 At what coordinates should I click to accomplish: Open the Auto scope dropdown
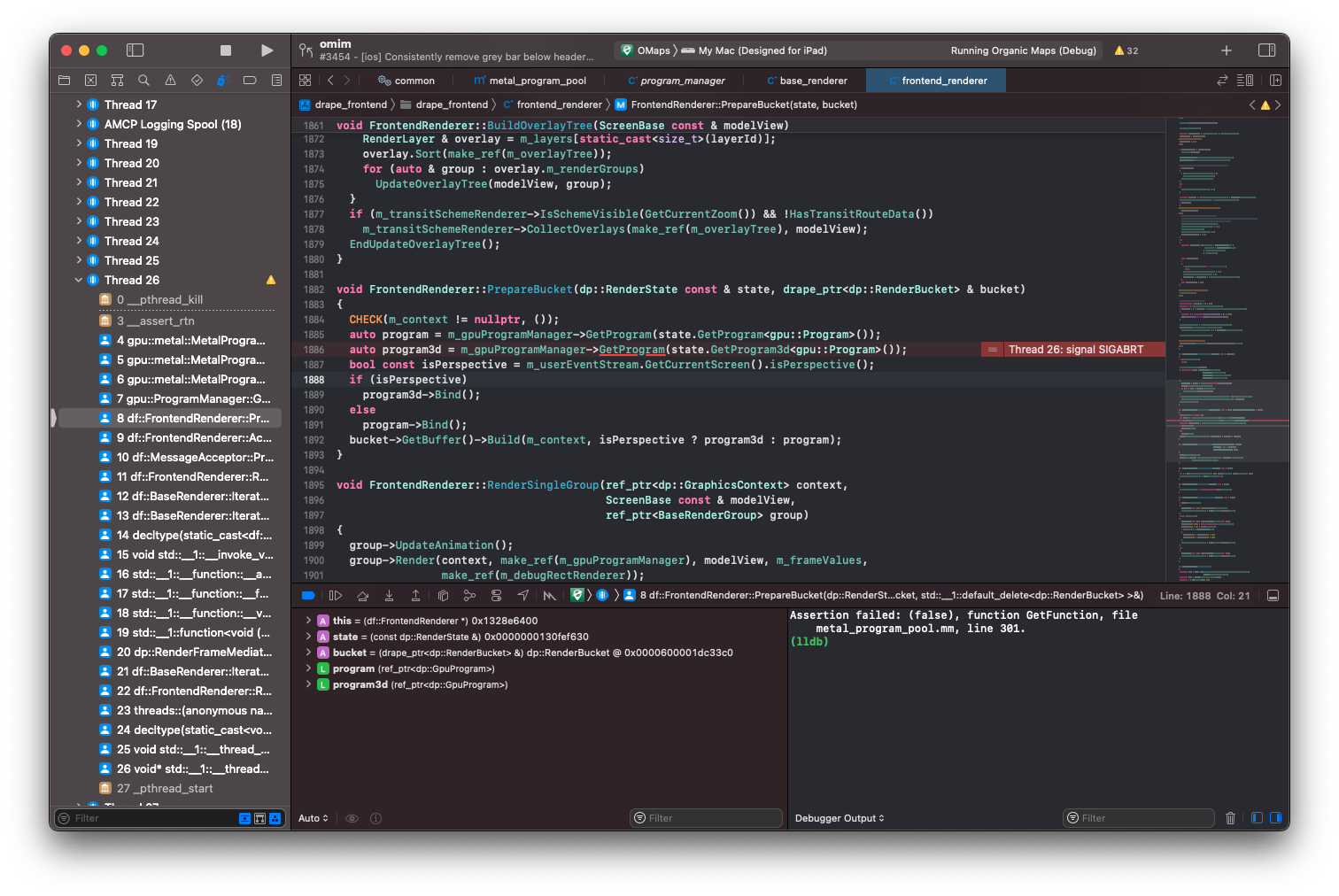(313, 818)
